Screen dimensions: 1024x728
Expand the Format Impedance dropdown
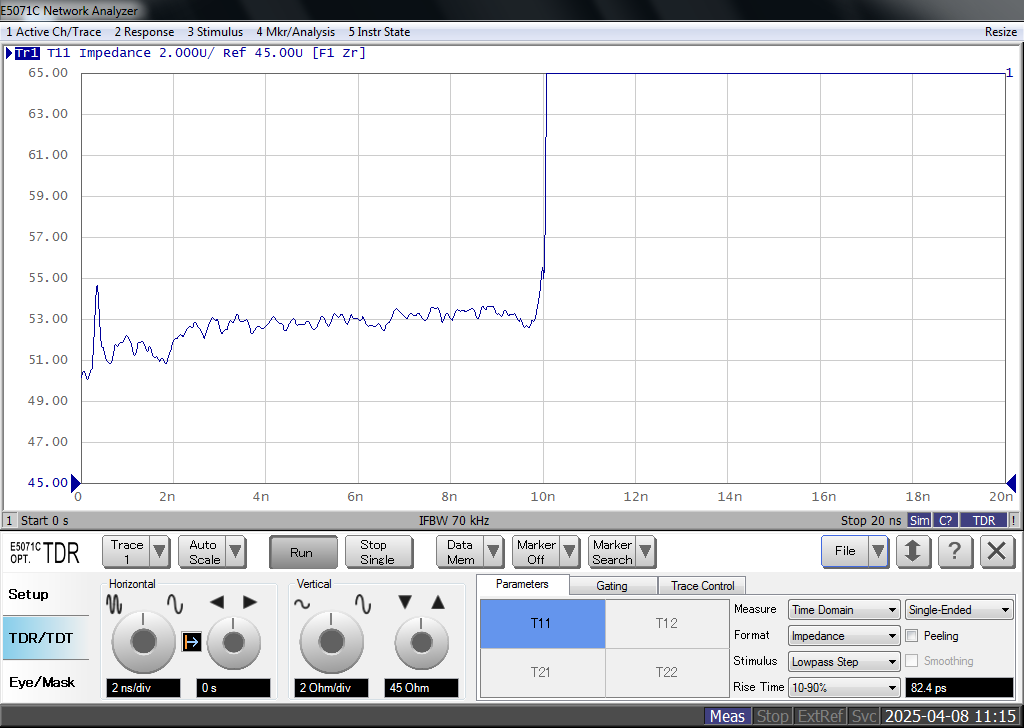coord(844,636)
